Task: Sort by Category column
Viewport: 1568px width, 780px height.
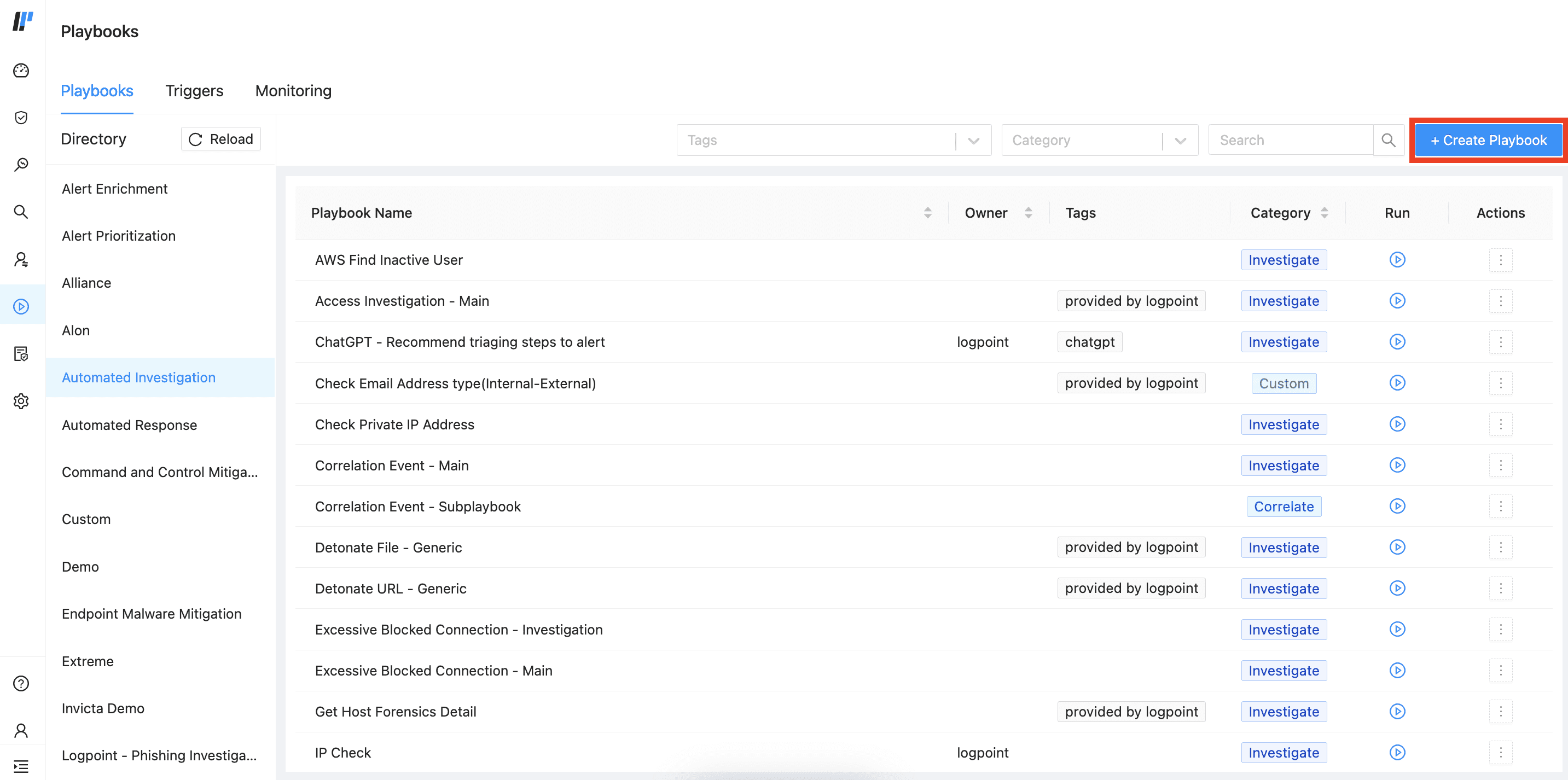Action: point(1324,213)
